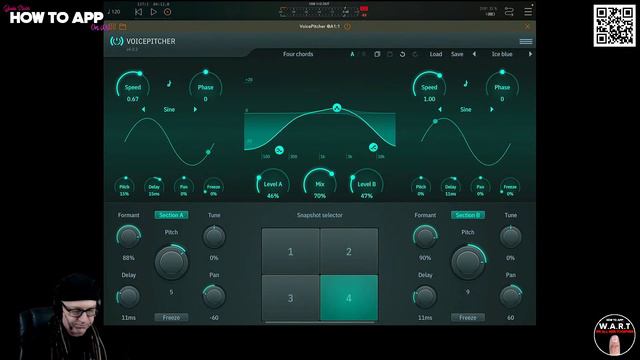Click the large Section B Pitch knob

tap(468, 262)
